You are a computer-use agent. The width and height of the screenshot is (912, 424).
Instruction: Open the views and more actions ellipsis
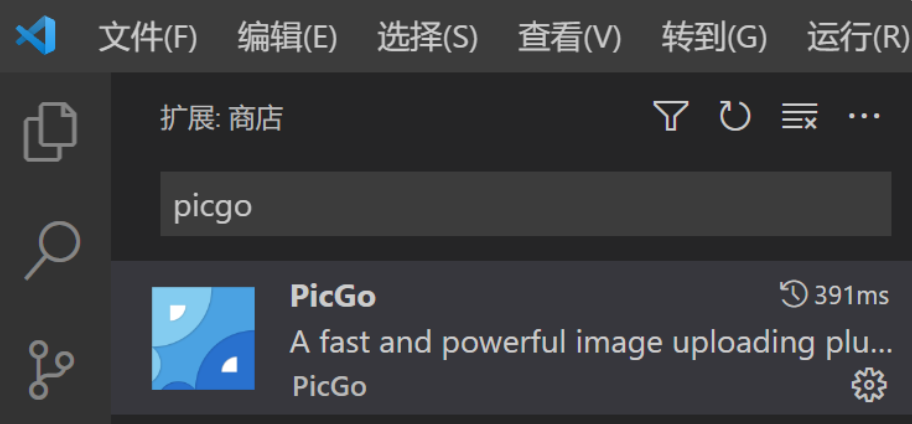(x=864, y=116)
